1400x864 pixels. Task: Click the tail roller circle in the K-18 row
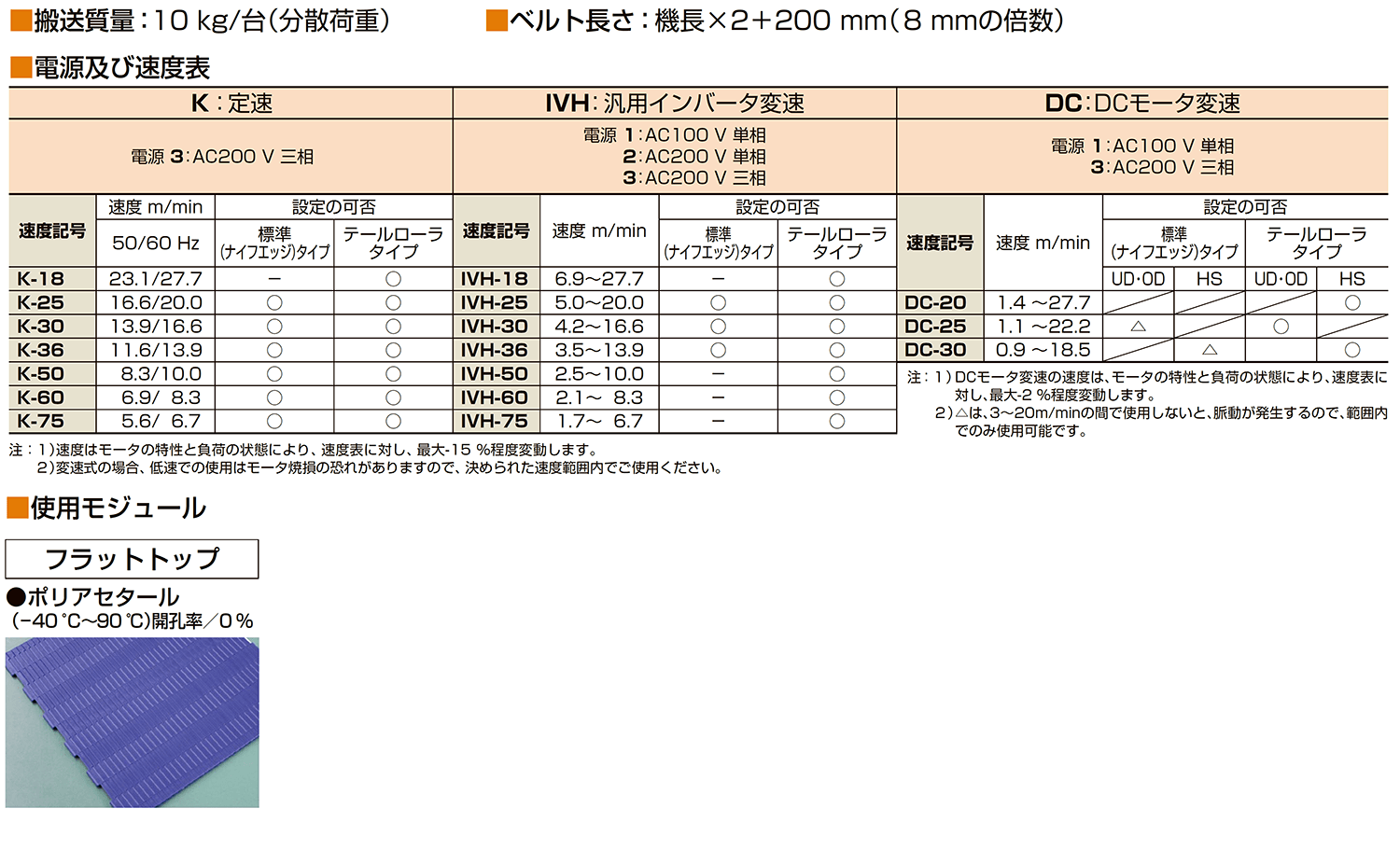pos(393,279)
